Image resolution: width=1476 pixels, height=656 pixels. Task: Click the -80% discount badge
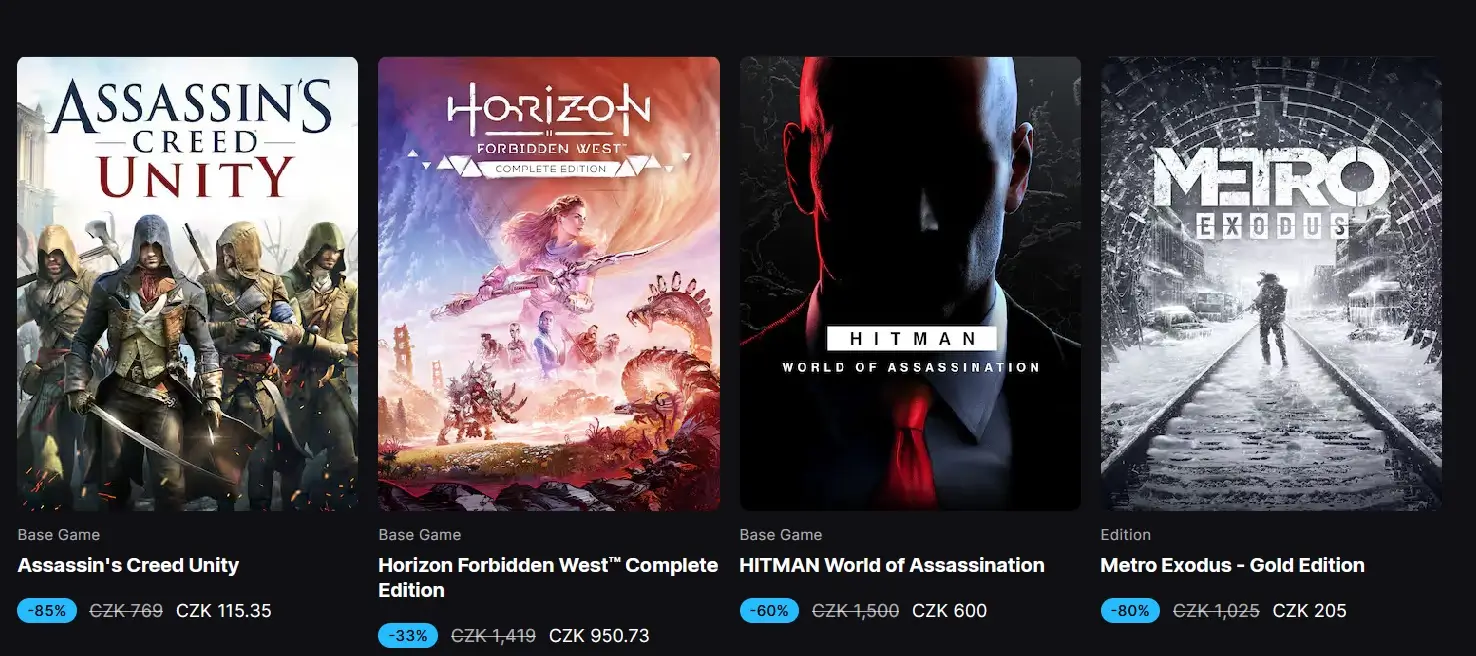coord(1130,610)
